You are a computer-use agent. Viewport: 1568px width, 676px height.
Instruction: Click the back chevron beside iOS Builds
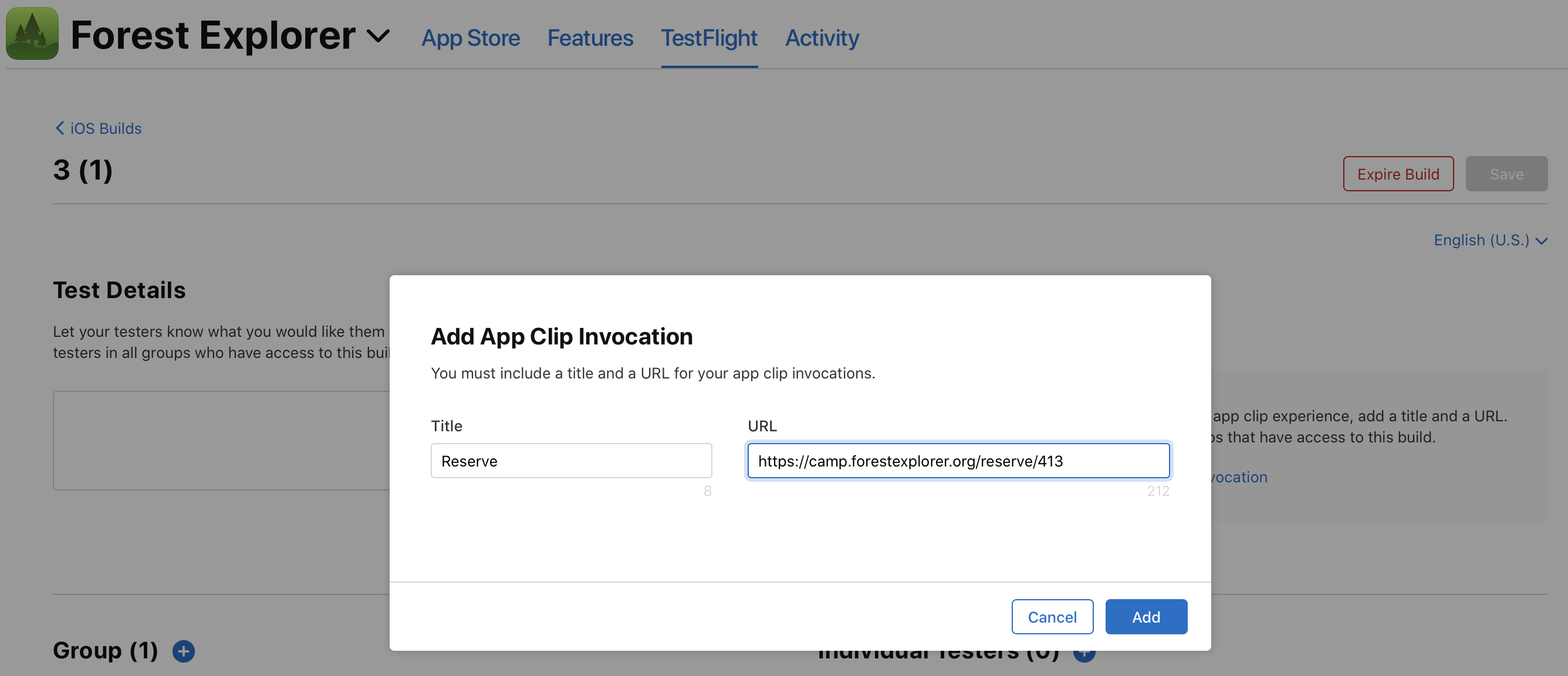click(x=59, y=128)
